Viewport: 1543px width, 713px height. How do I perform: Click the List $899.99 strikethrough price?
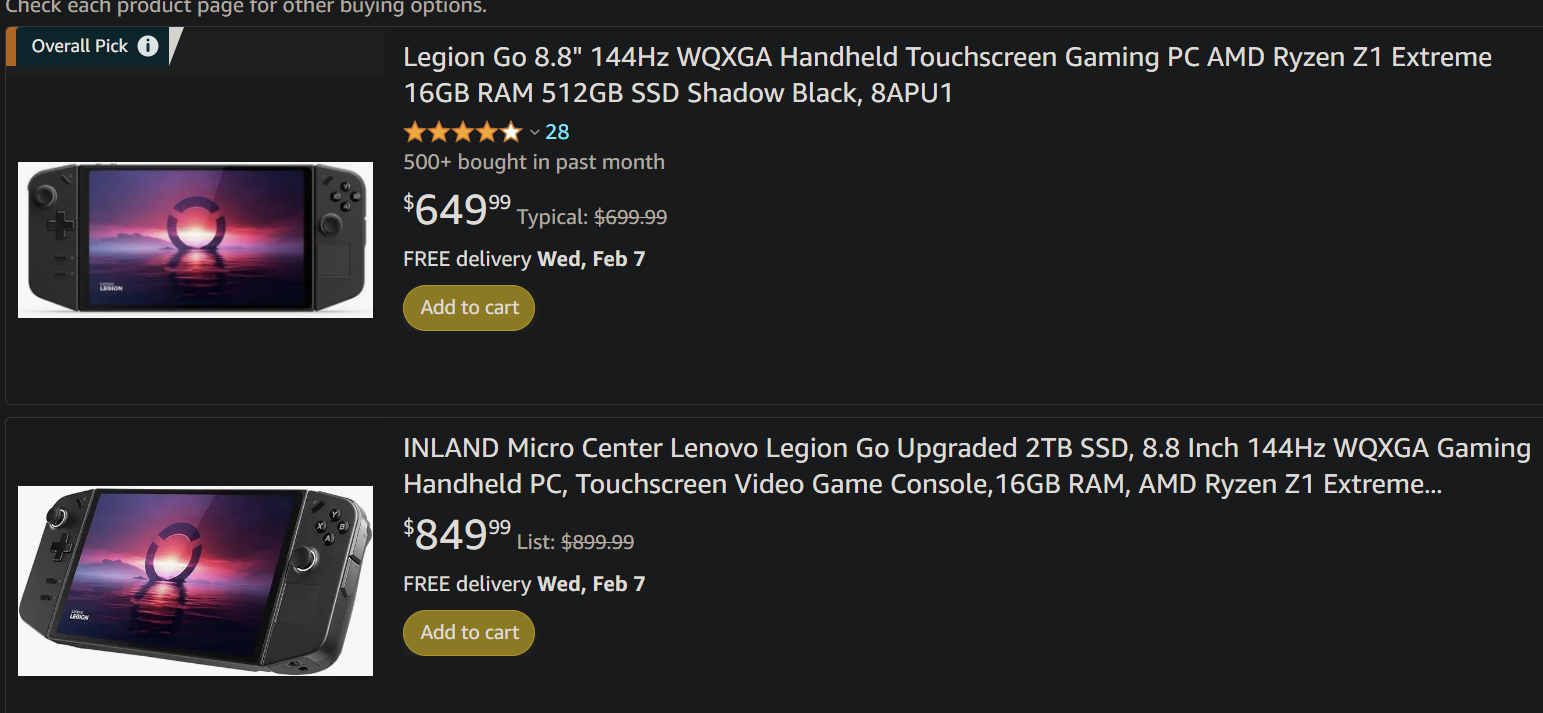point(597,542)
